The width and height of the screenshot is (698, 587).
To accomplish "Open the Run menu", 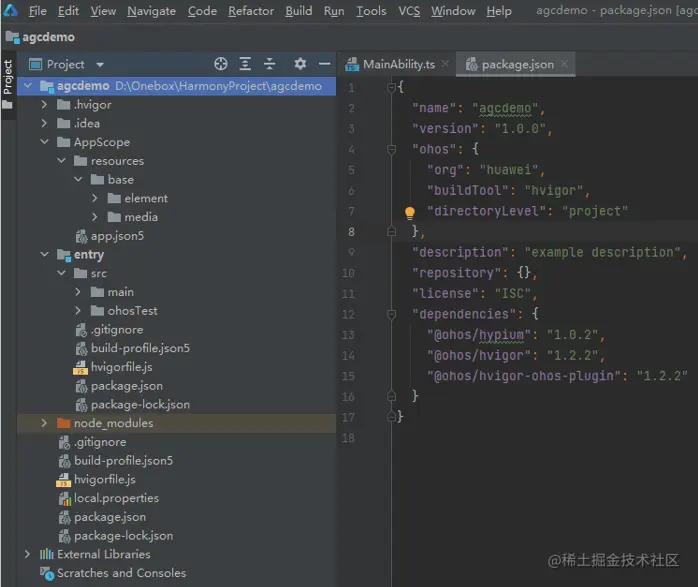I will click(x=334, y=11).
